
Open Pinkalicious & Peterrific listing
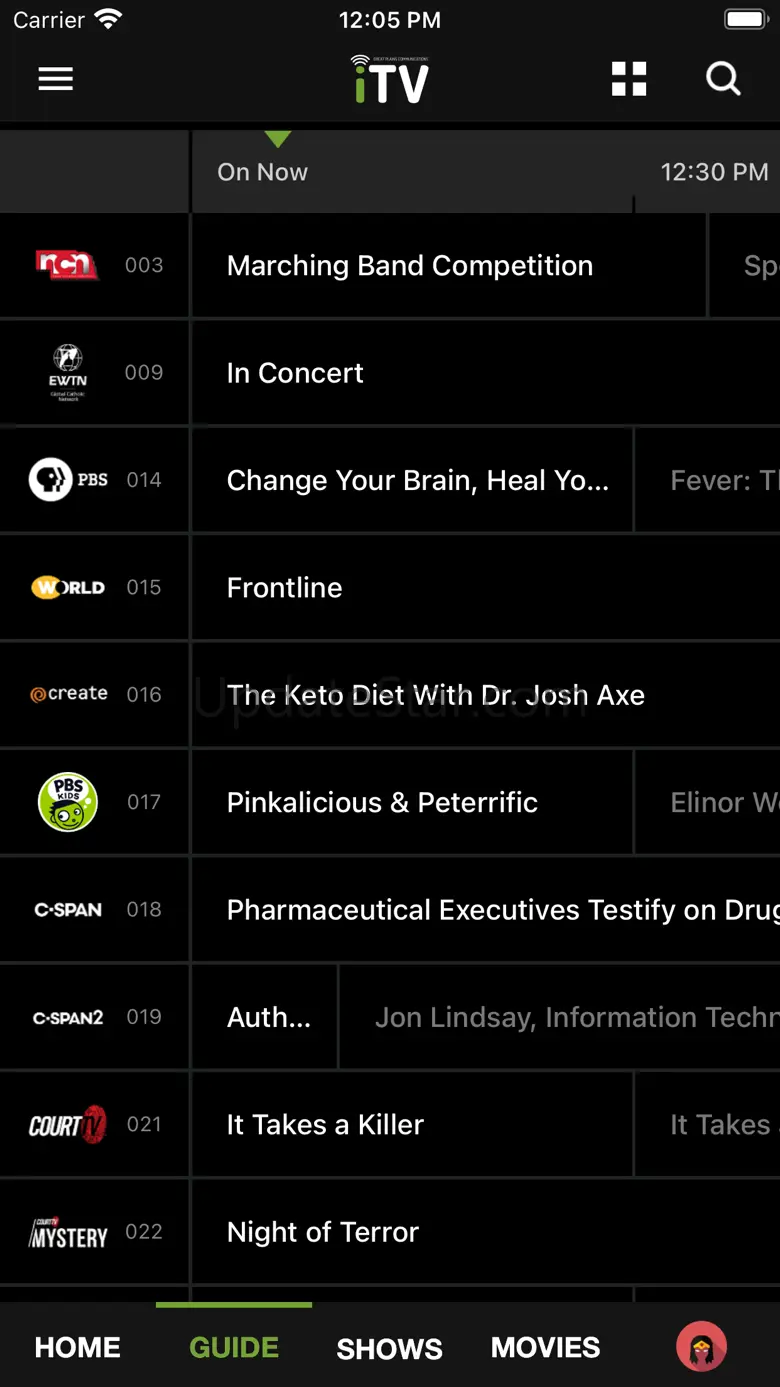(382, 803)
